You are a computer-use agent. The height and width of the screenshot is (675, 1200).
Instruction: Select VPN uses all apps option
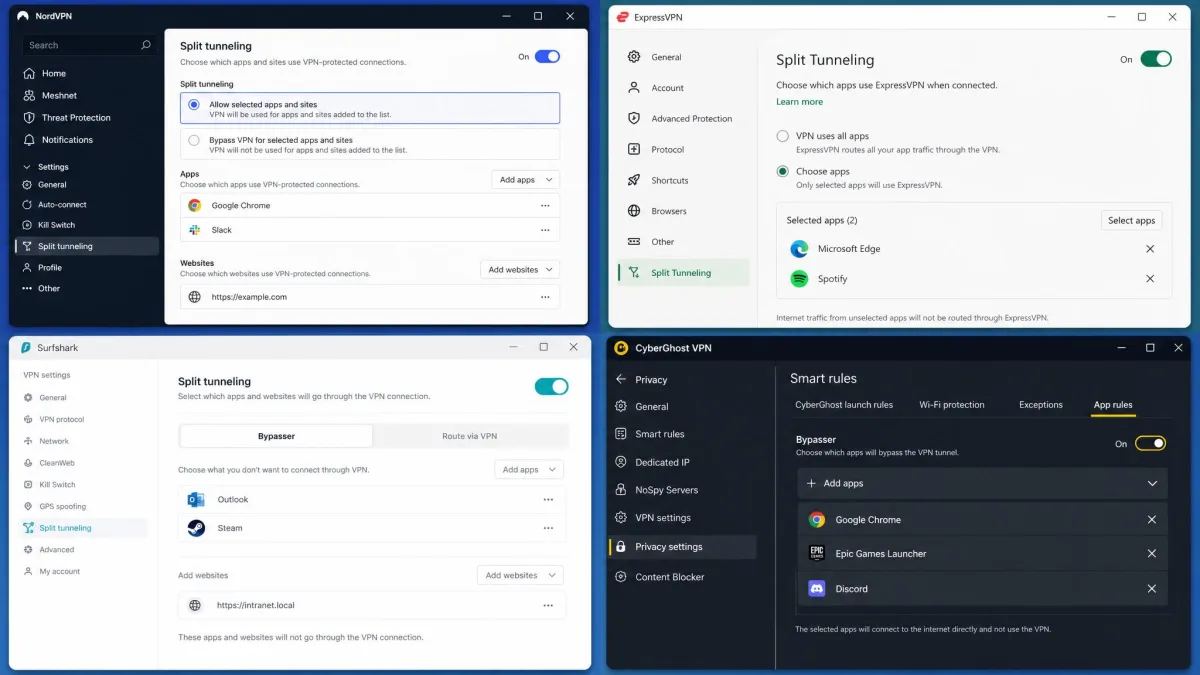pyautogui.click(x=783, y=136)
